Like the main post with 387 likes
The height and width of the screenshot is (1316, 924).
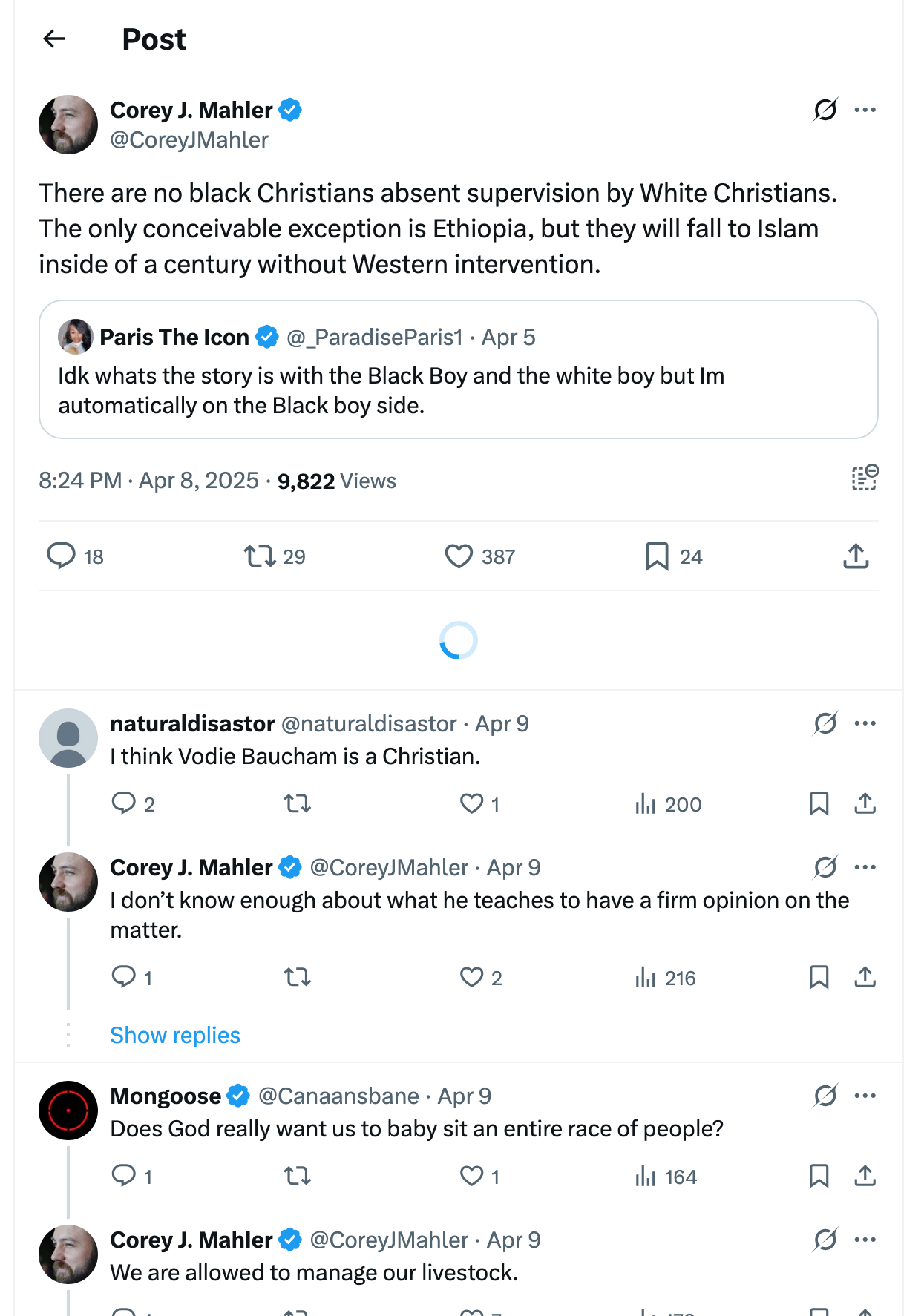point(459,556)
